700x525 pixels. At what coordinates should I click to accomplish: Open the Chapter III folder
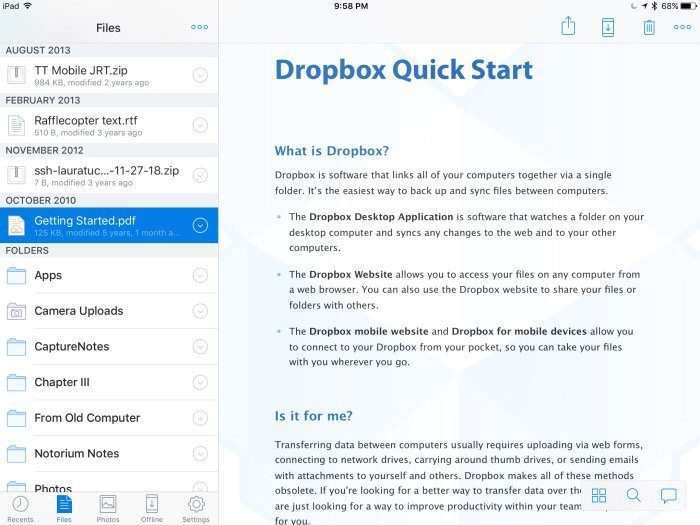pyautogui.click(x=109, y=383)
